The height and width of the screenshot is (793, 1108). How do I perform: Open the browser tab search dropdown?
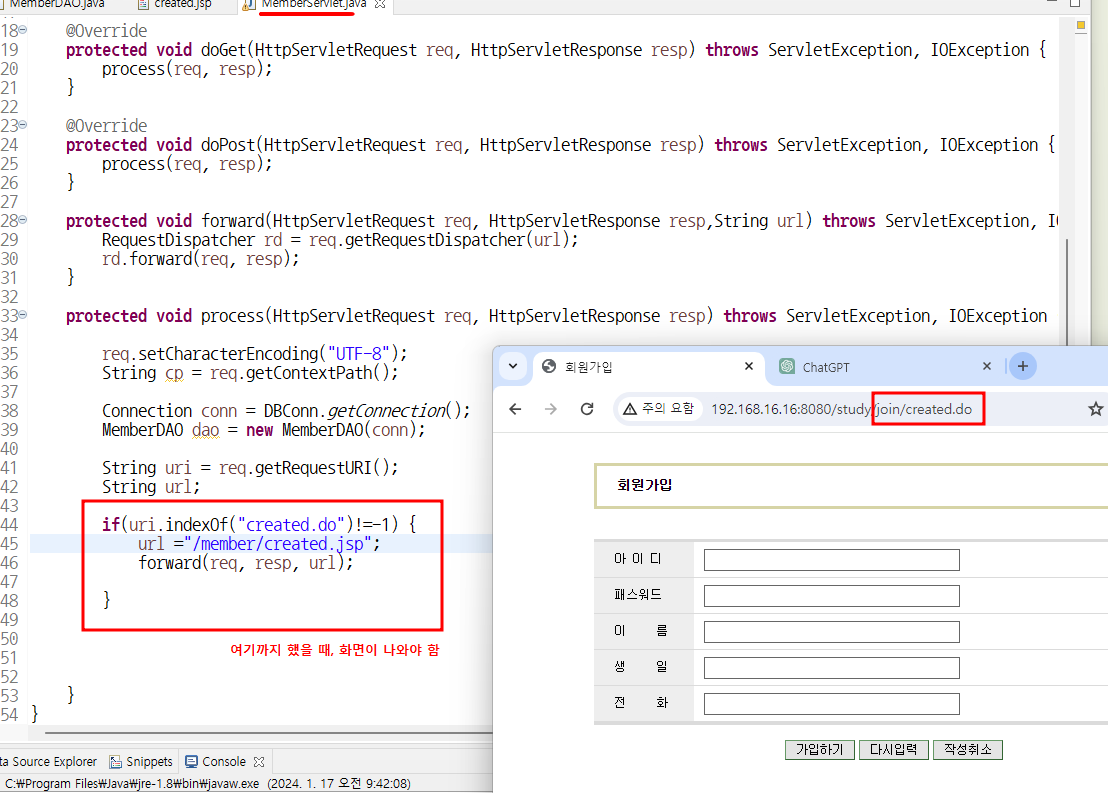(513, 366)
